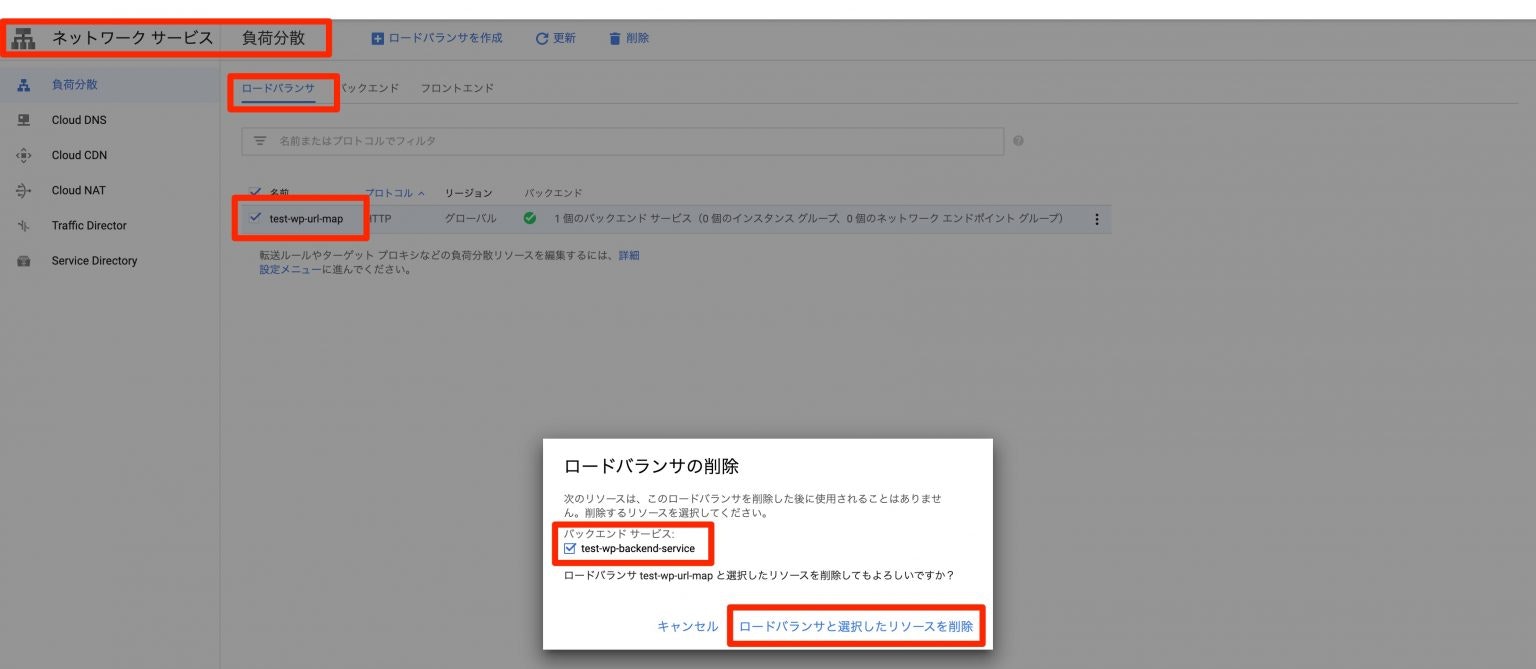The image size is (1536, 669).
Task: Click the 名前またはプロトコルでフィルタ input field
Action: tap(600, 141)
